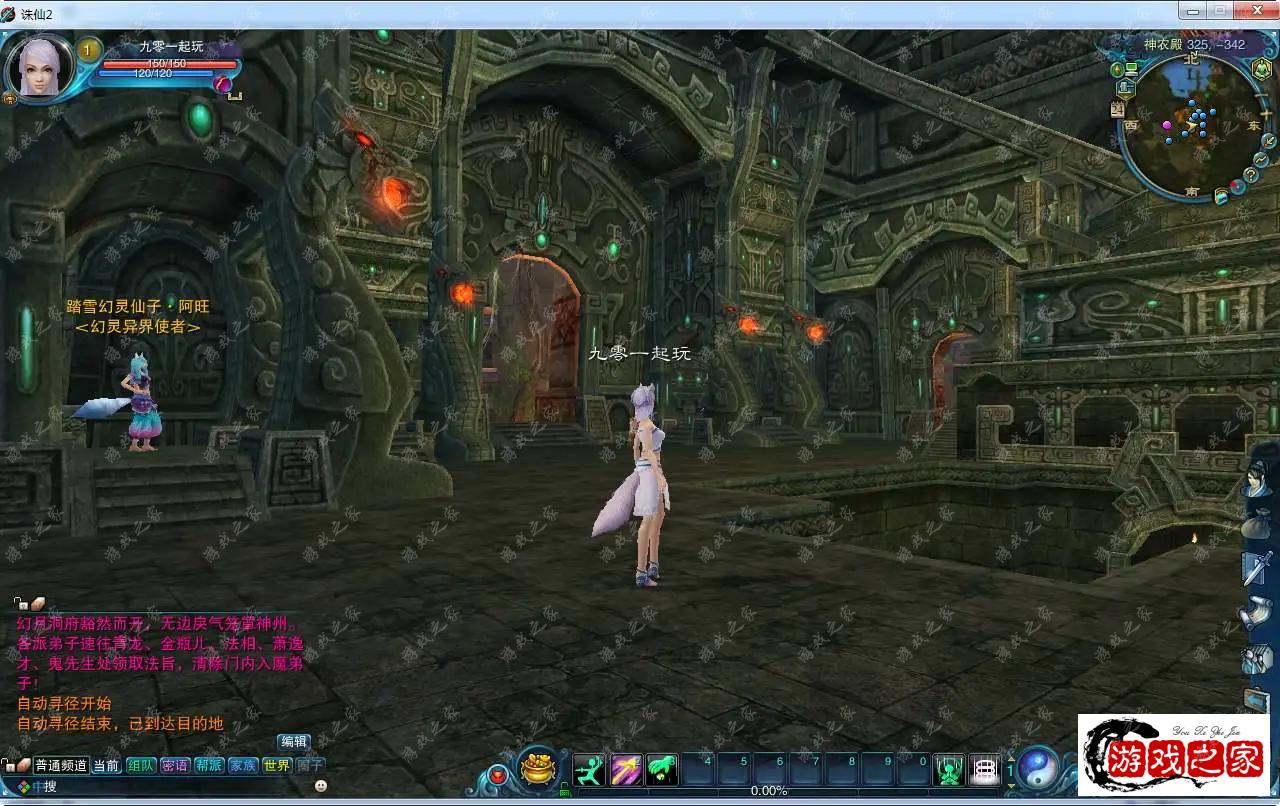Click the eraser icon to clear chat
Viewport: 1280px width, 806px height.
point(38,603)
